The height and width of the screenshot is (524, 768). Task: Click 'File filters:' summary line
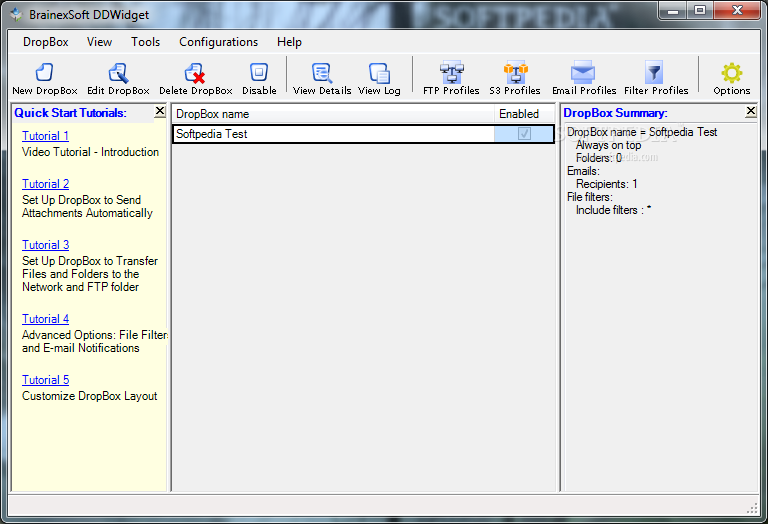pos(590,197)
